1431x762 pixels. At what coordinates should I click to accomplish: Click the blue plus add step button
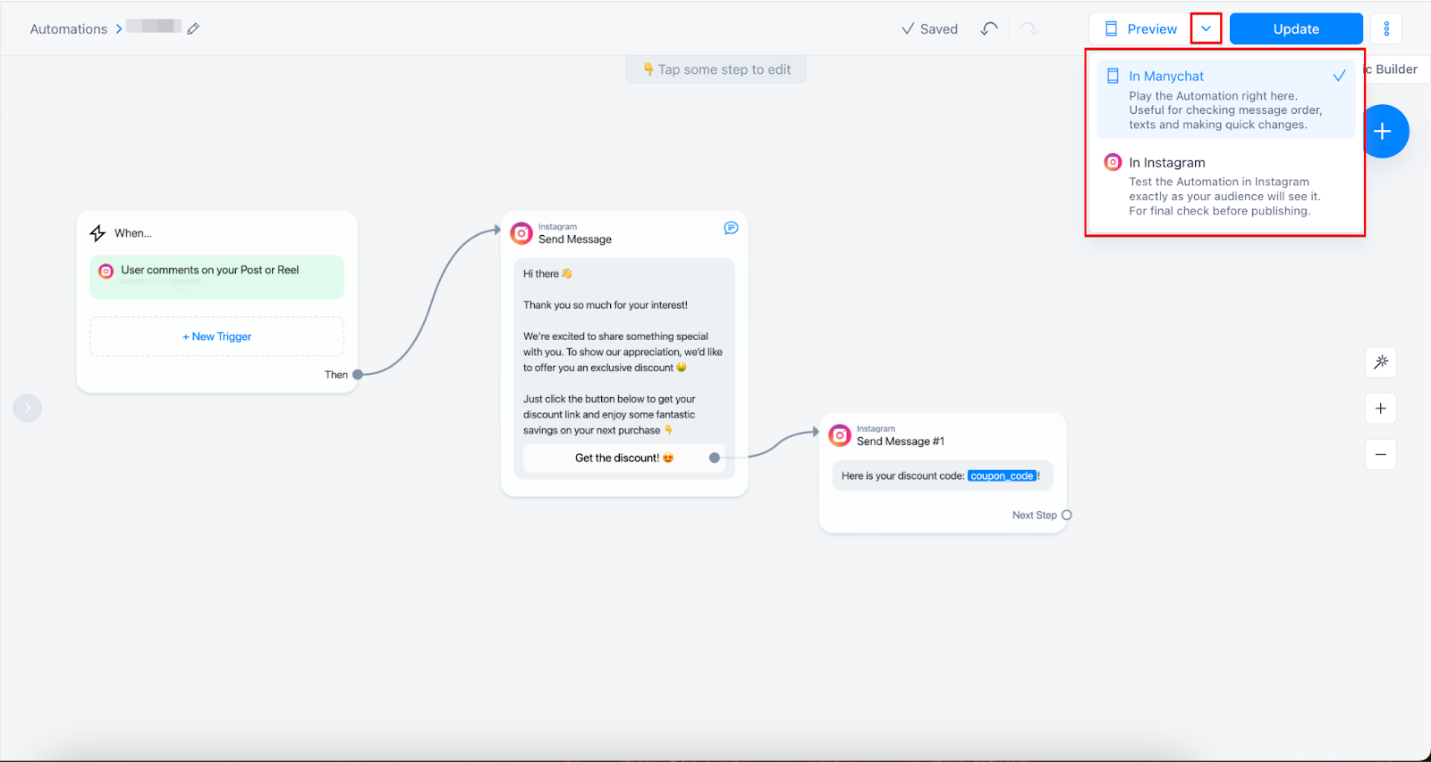pyautogui.click(x=1383, y=131)
